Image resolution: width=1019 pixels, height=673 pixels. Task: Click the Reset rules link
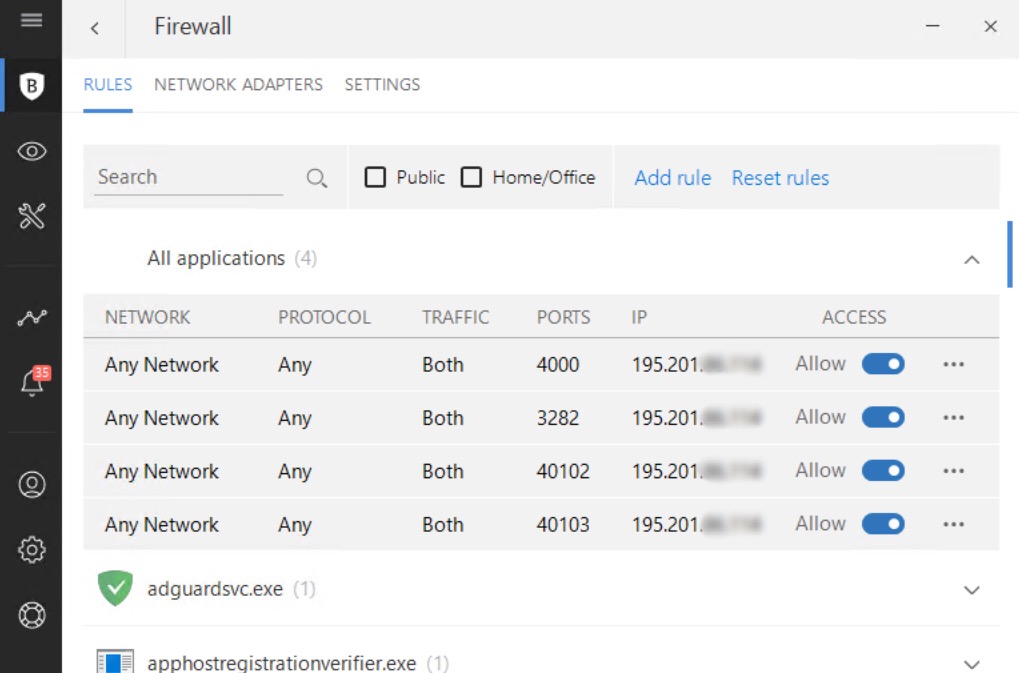pos(780,178)
